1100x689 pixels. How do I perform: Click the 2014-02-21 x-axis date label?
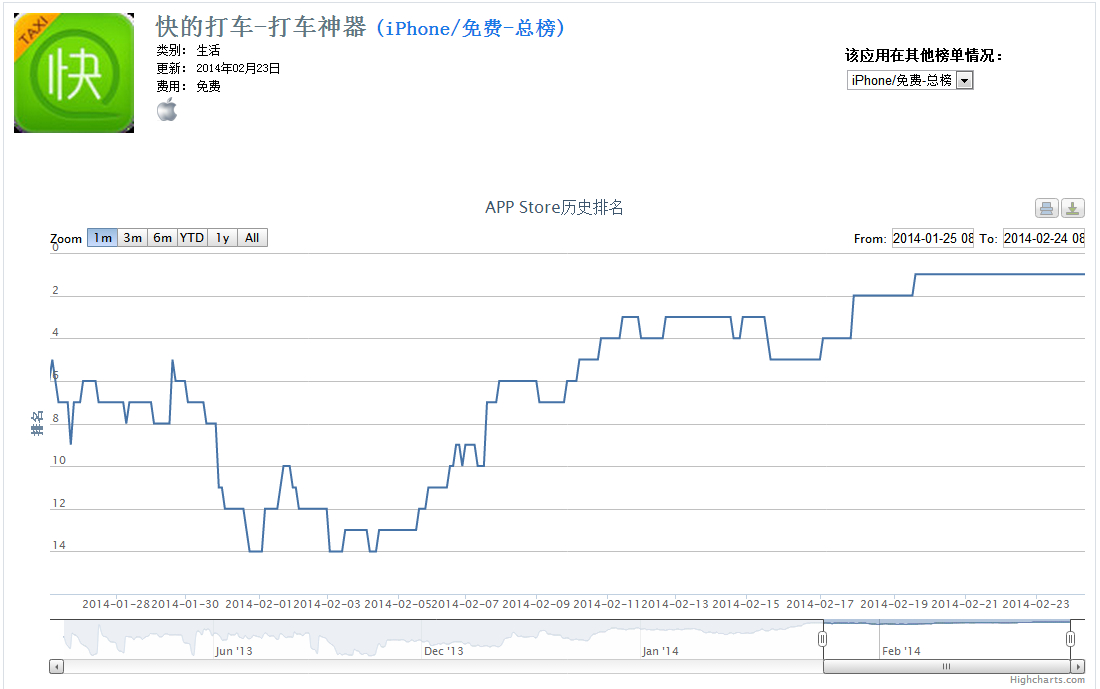click(965, 604)
